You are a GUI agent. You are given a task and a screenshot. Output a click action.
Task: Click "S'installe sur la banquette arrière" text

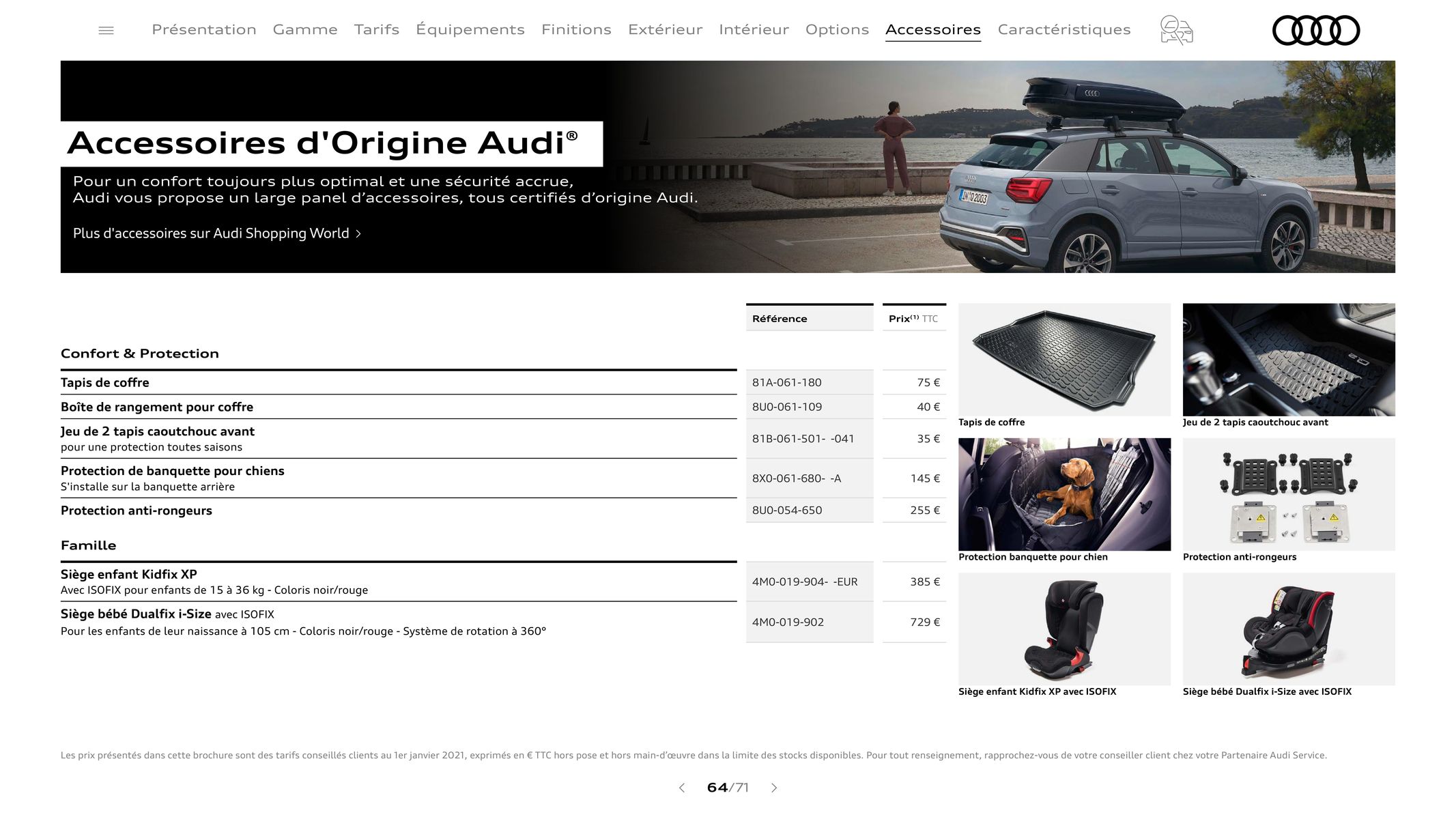click(x=147, y=487)
